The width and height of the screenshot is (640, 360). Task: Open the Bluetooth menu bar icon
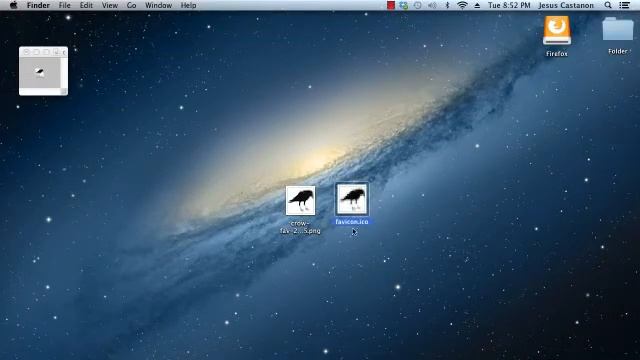click(447, 5)
